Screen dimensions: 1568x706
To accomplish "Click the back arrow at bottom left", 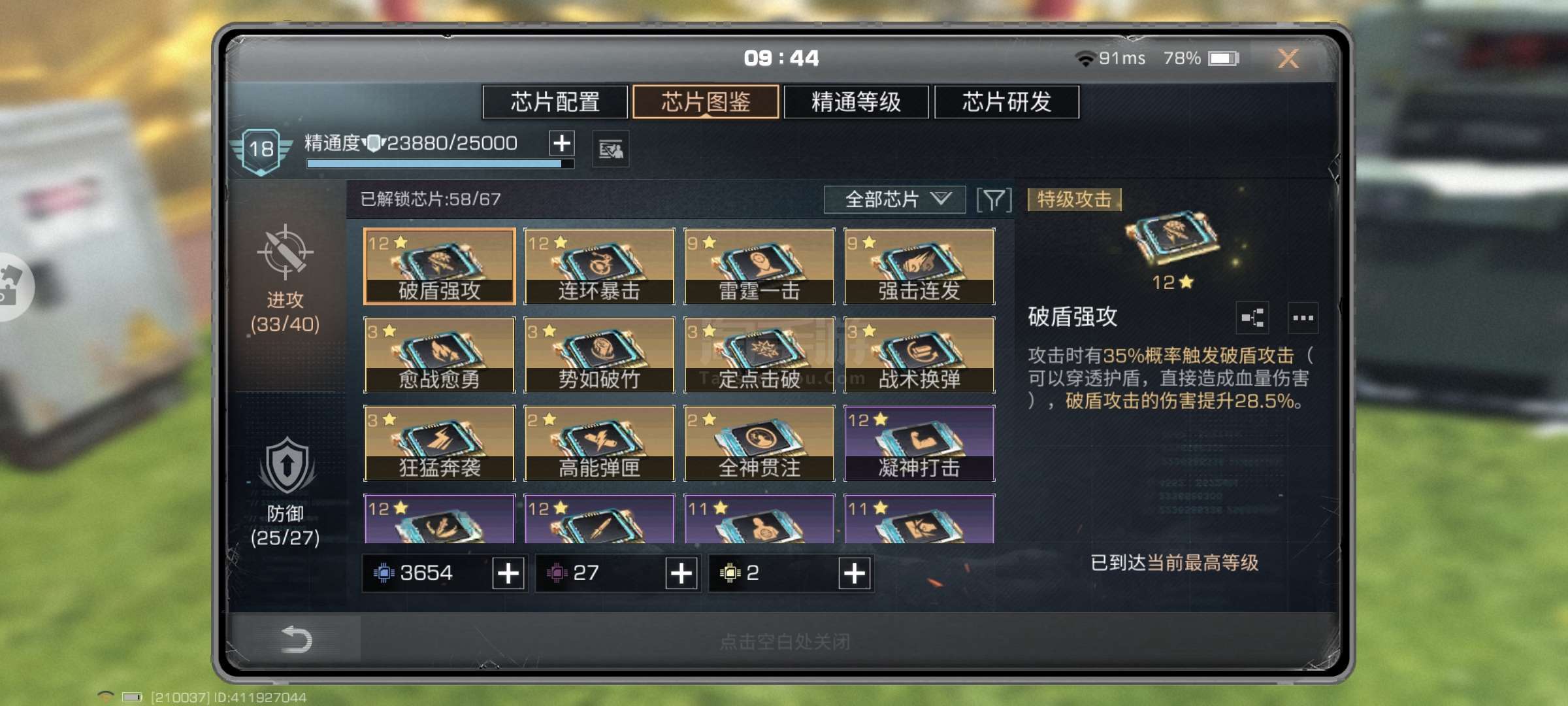I will [296, 639].
